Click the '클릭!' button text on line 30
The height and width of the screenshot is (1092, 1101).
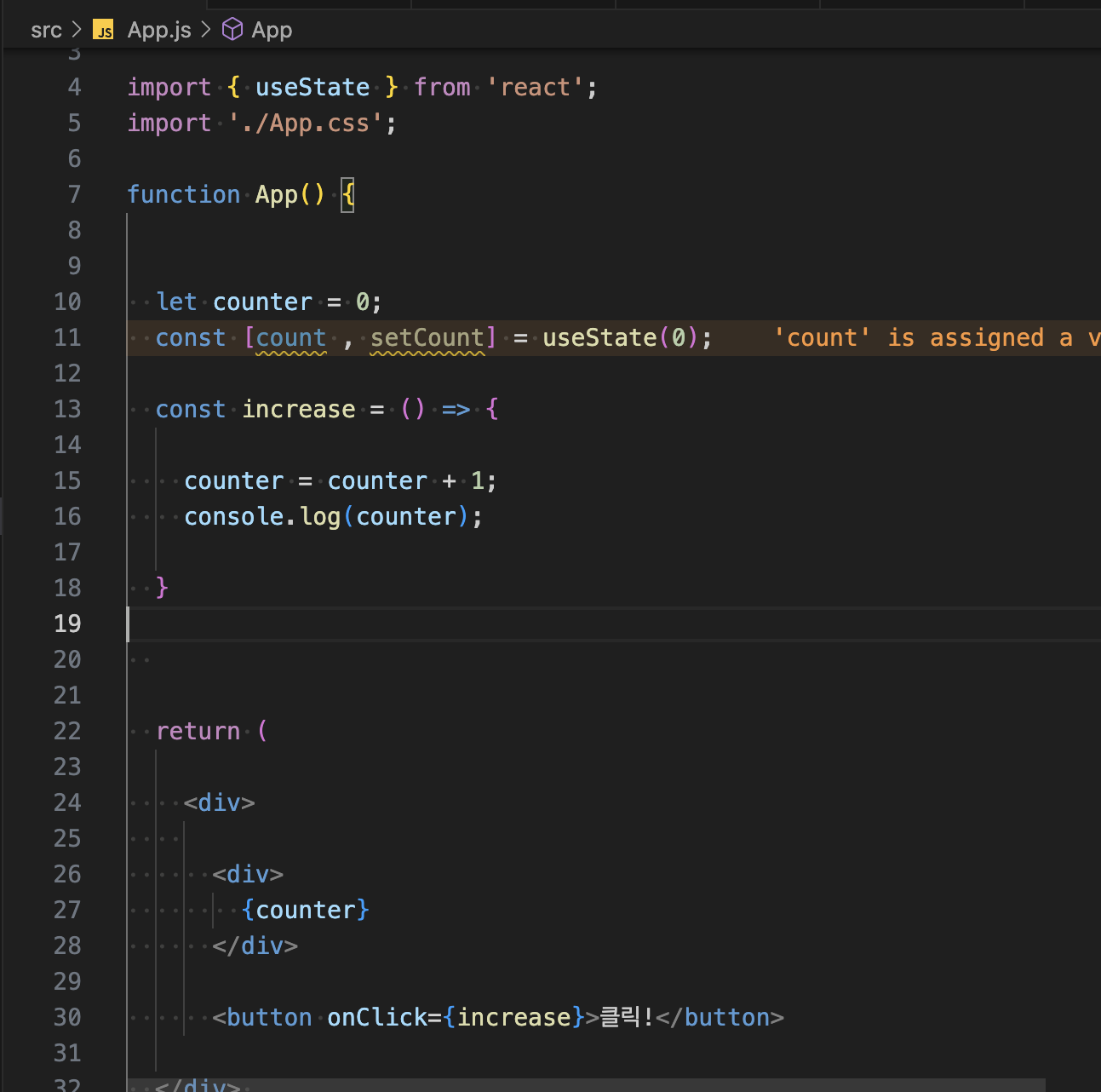tap(628, 1017)
